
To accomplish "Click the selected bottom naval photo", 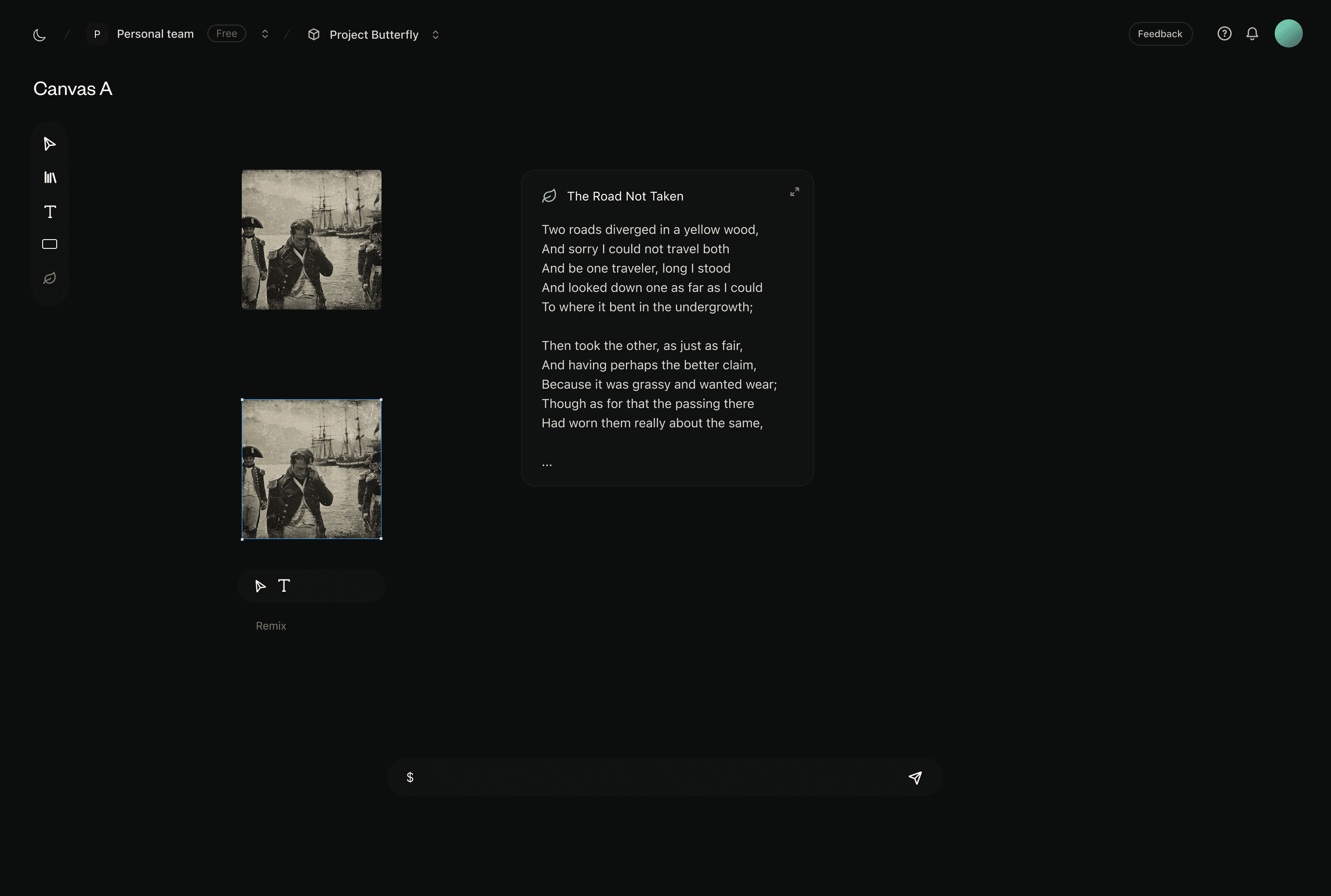I will tap(311, 469).
